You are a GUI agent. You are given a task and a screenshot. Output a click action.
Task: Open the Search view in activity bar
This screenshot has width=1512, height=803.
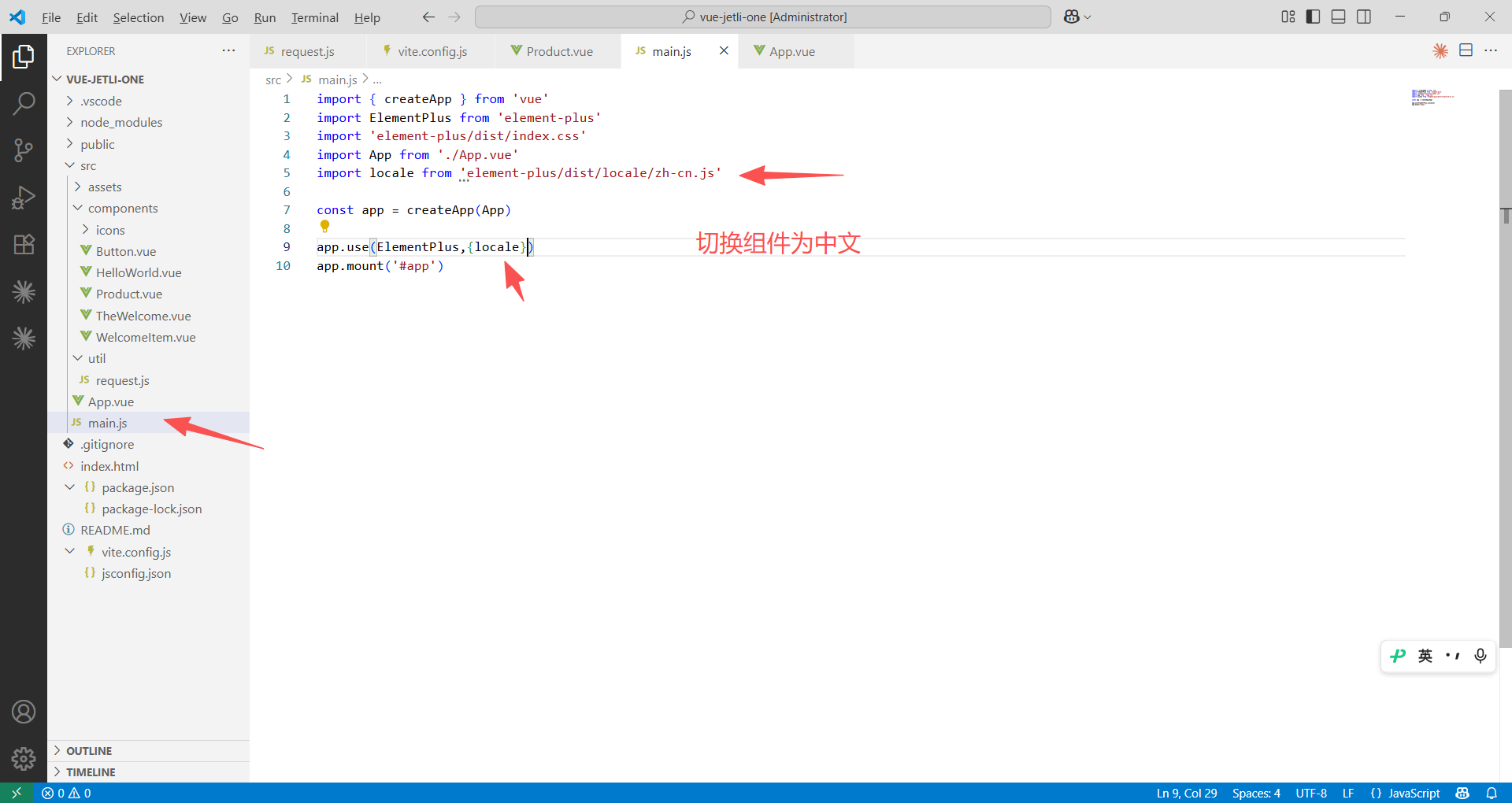24,103
